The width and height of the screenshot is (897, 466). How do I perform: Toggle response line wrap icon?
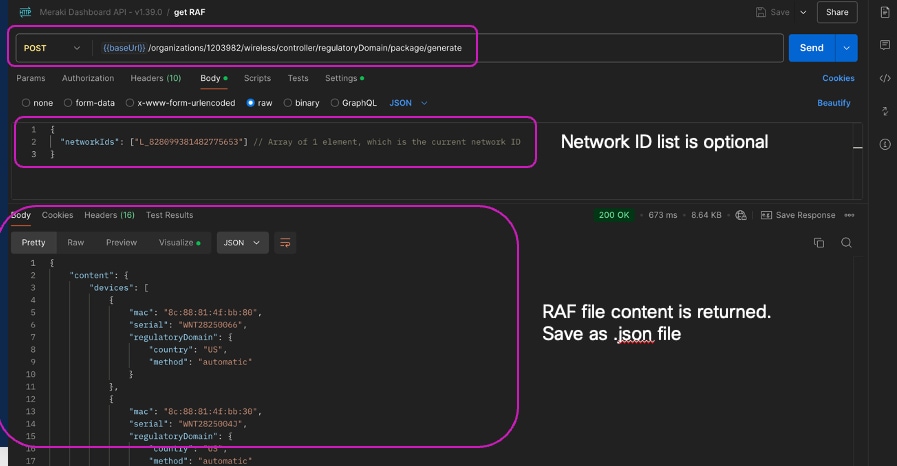point(285,243)
